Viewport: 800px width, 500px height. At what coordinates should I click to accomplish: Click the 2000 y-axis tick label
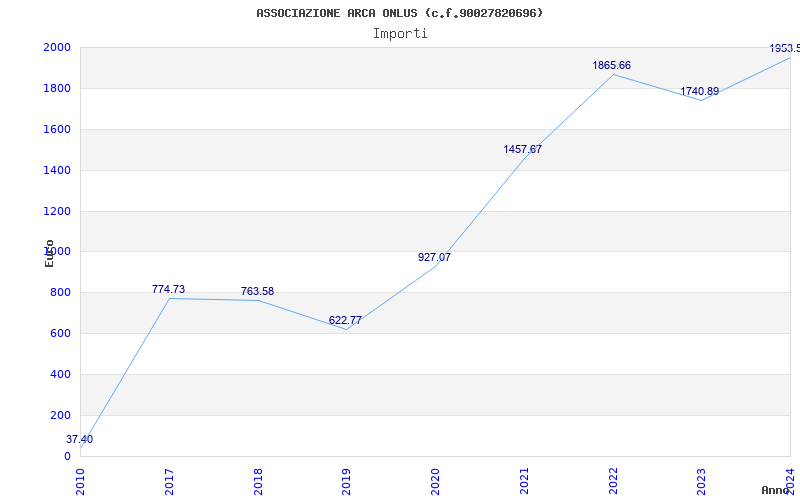(x=57, y=47)
